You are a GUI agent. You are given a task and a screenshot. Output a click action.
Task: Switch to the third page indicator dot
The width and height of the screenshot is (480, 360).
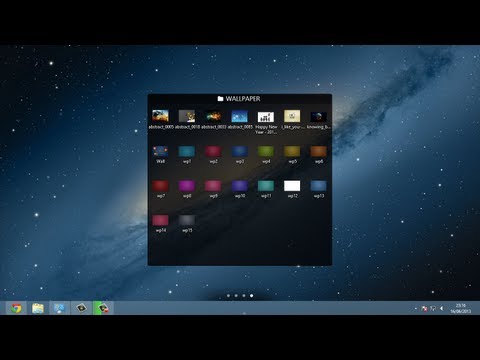coord(244,296)
